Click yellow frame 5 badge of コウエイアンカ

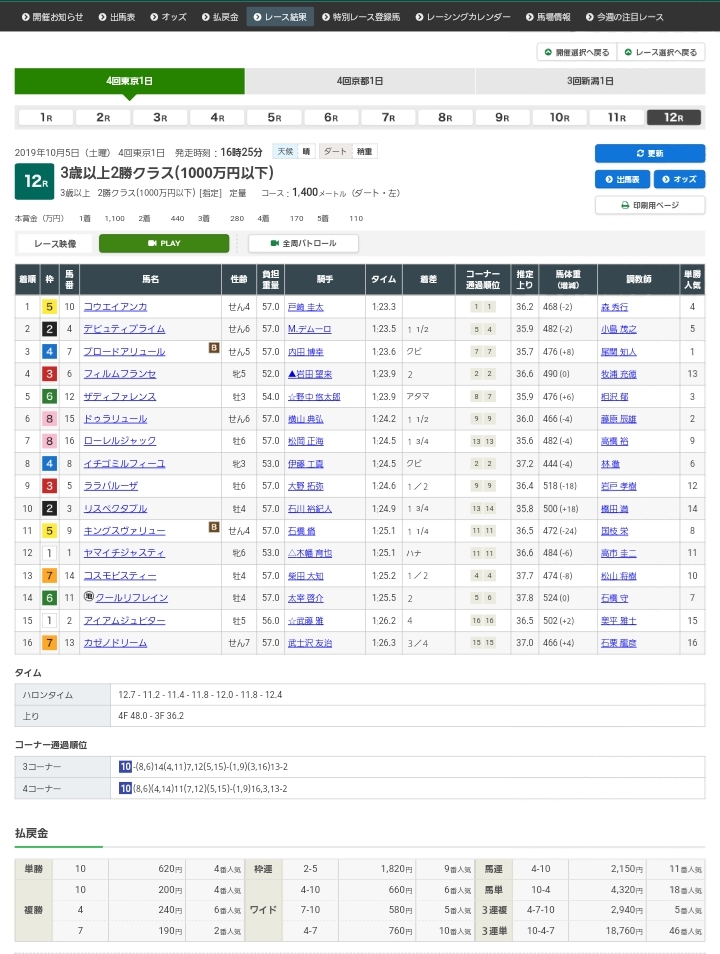[x=49, y=307]
